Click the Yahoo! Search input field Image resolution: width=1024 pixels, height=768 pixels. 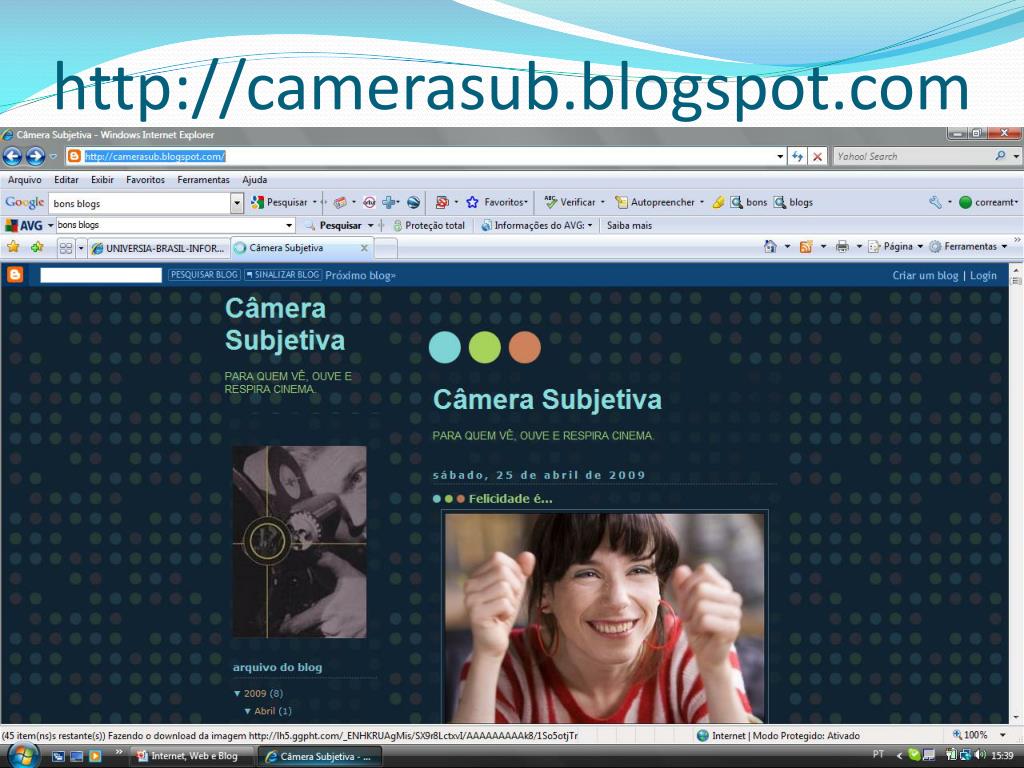(912, 156)
